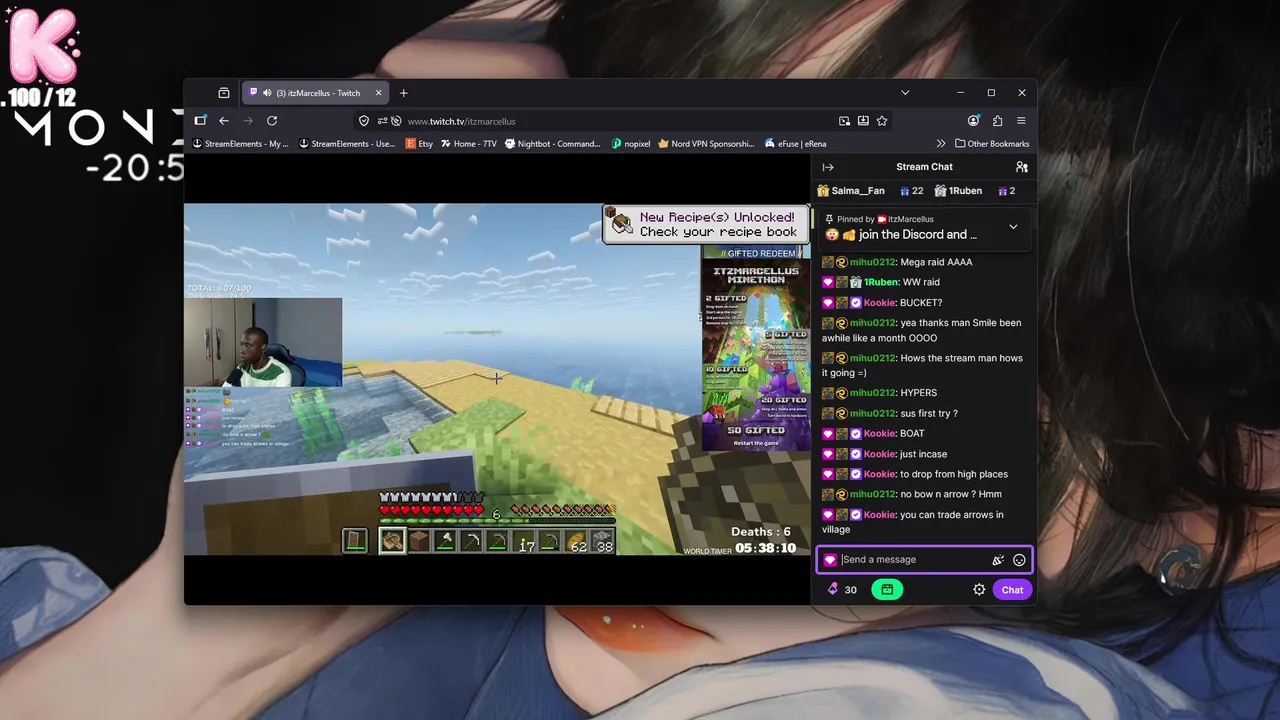Open the nopixel bookmark
Image resolution: width=1280 pixels, height=720 pixels.
(x=630, y=144)
